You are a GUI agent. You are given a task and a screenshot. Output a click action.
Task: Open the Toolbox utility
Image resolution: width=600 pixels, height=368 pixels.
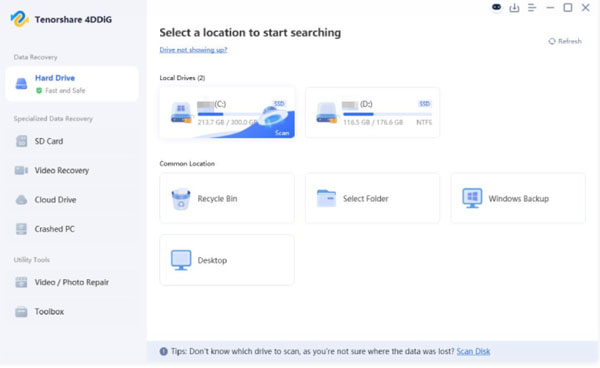72,312
